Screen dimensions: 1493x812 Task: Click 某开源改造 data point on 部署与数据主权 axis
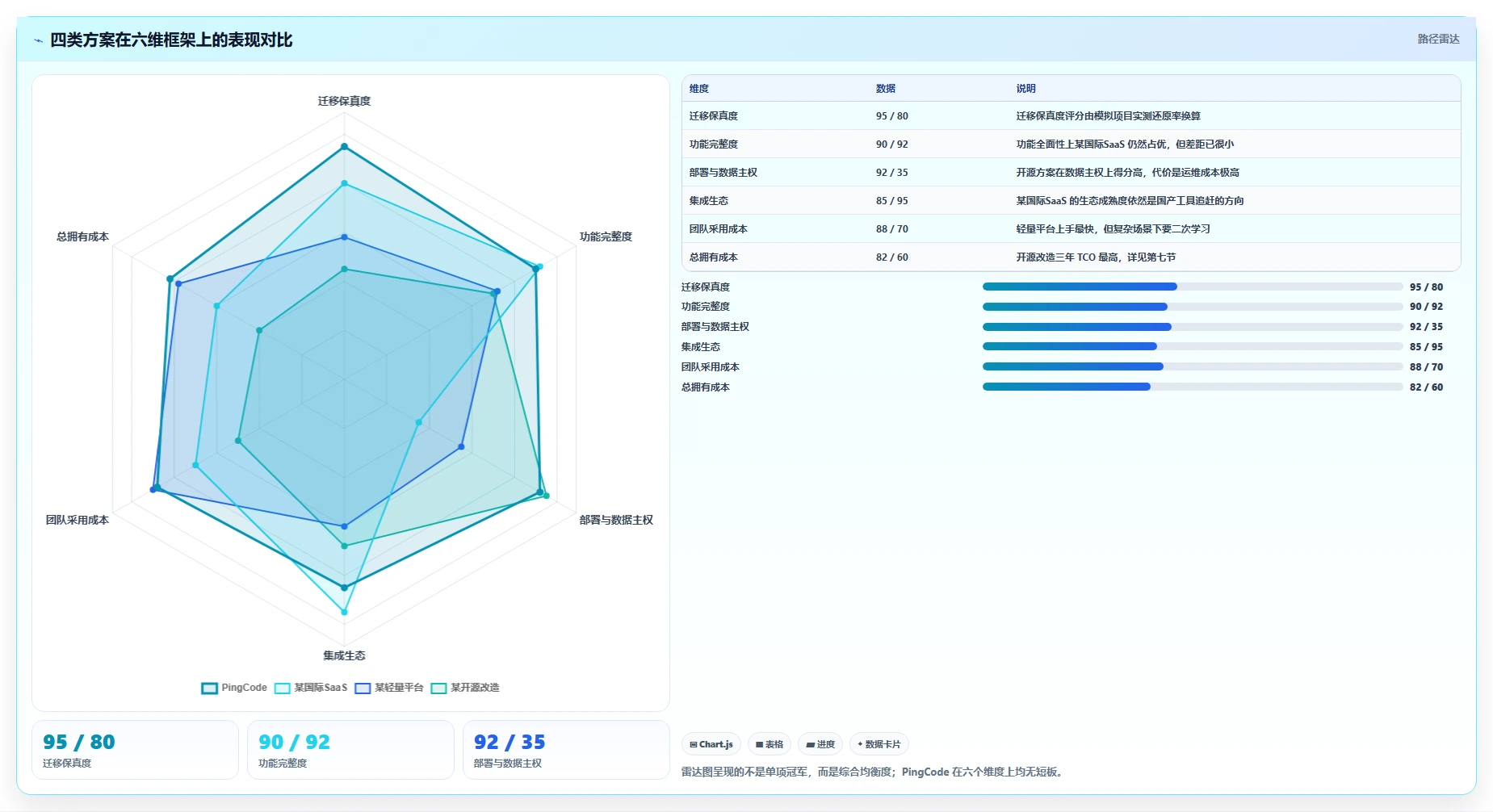(547, 496)
